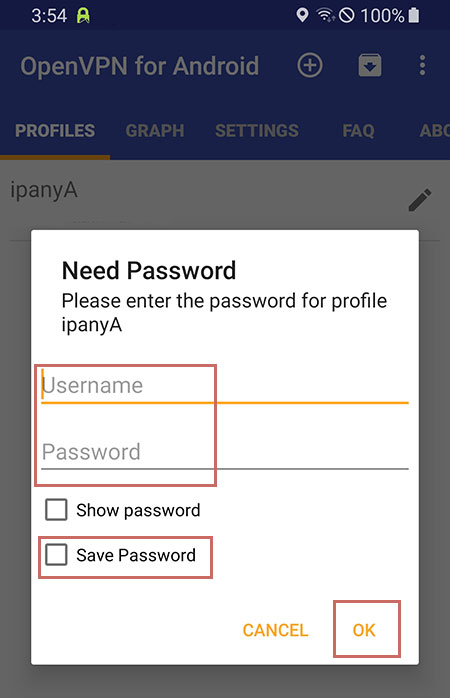Tap the VPN key status icon
The height and width of the screenshot is (698, 450).
[83, 16]
